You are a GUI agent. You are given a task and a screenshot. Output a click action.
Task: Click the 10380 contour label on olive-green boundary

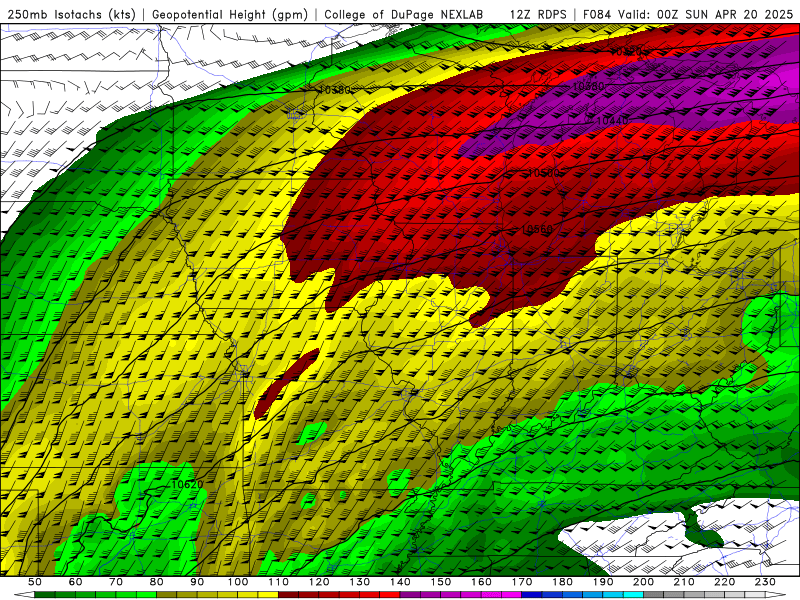[335, 90]
